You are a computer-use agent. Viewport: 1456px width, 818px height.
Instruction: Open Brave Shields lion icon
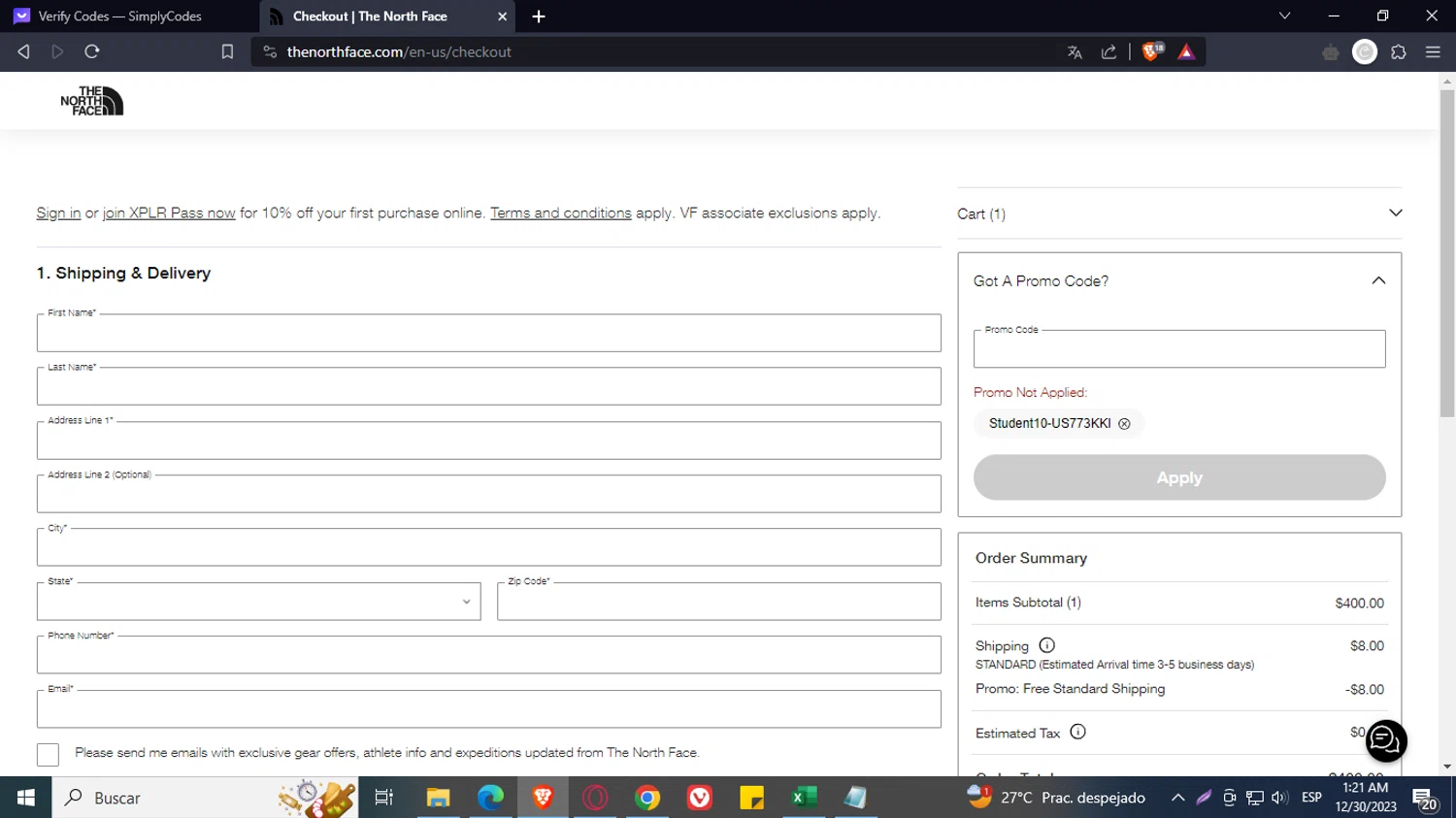(1152, 51)
